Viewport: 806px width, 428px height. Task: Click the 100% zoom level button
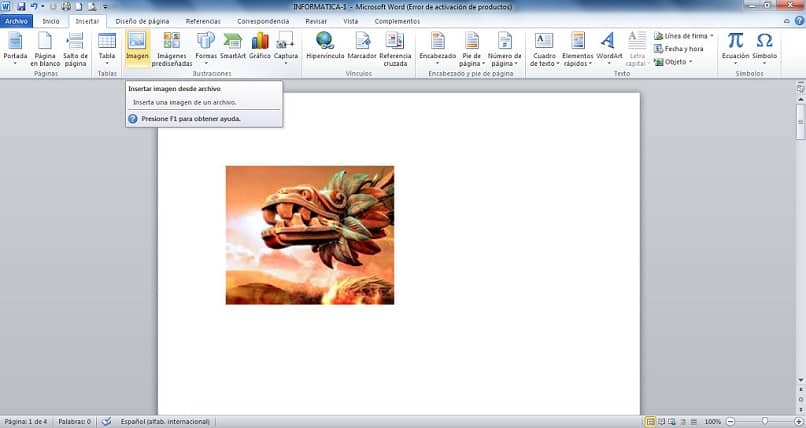click(712, 421)
